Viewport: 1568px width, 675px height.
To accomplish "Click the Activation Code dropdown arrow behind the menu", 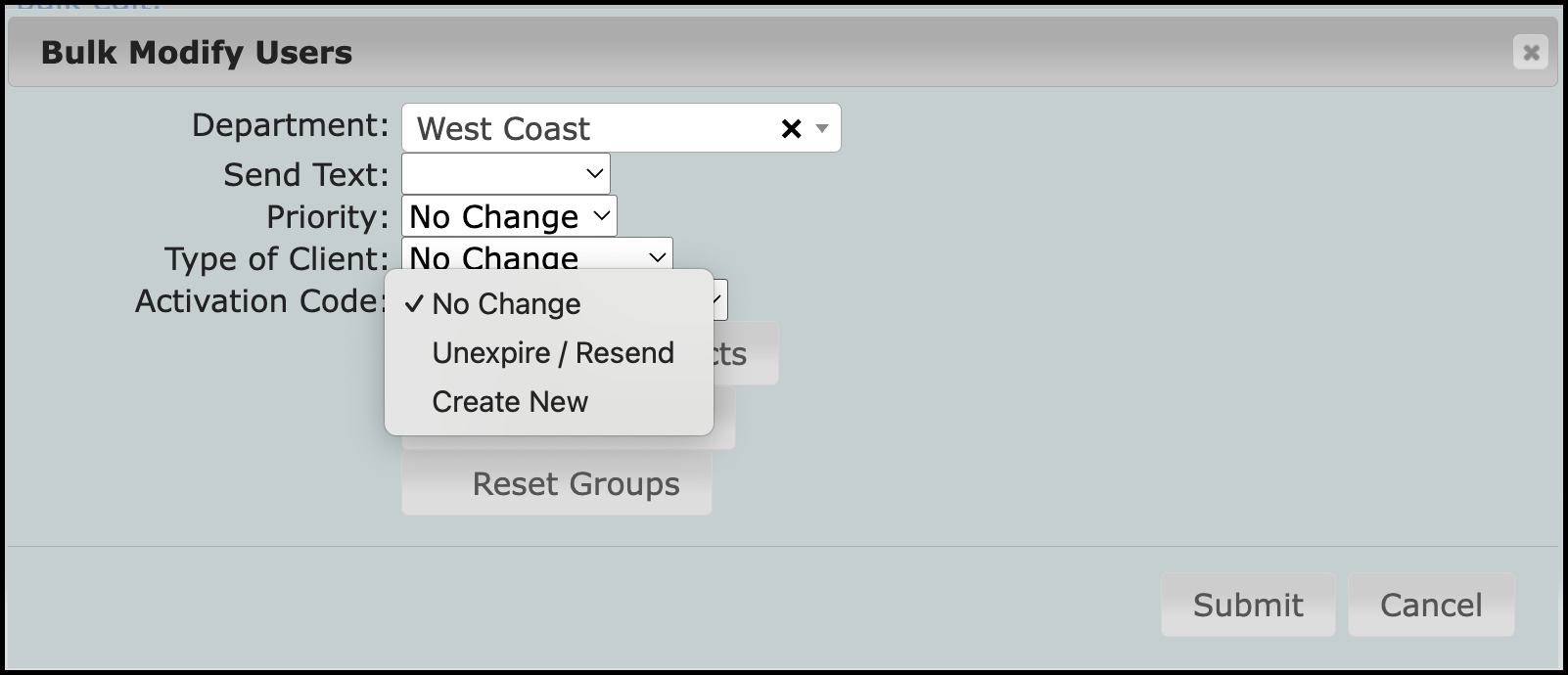I will [x=720, y=300].
